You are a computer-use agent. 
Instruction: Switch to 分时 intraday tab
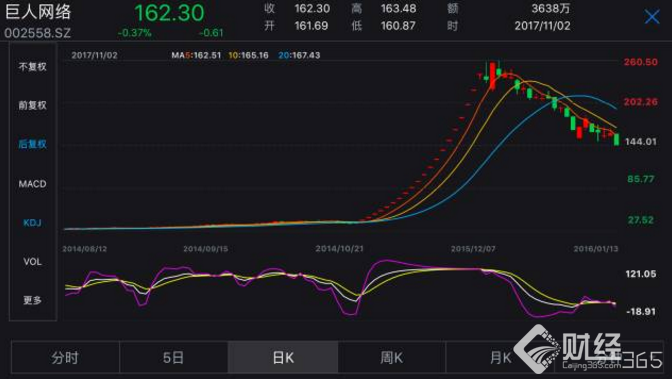coord(65,357)
